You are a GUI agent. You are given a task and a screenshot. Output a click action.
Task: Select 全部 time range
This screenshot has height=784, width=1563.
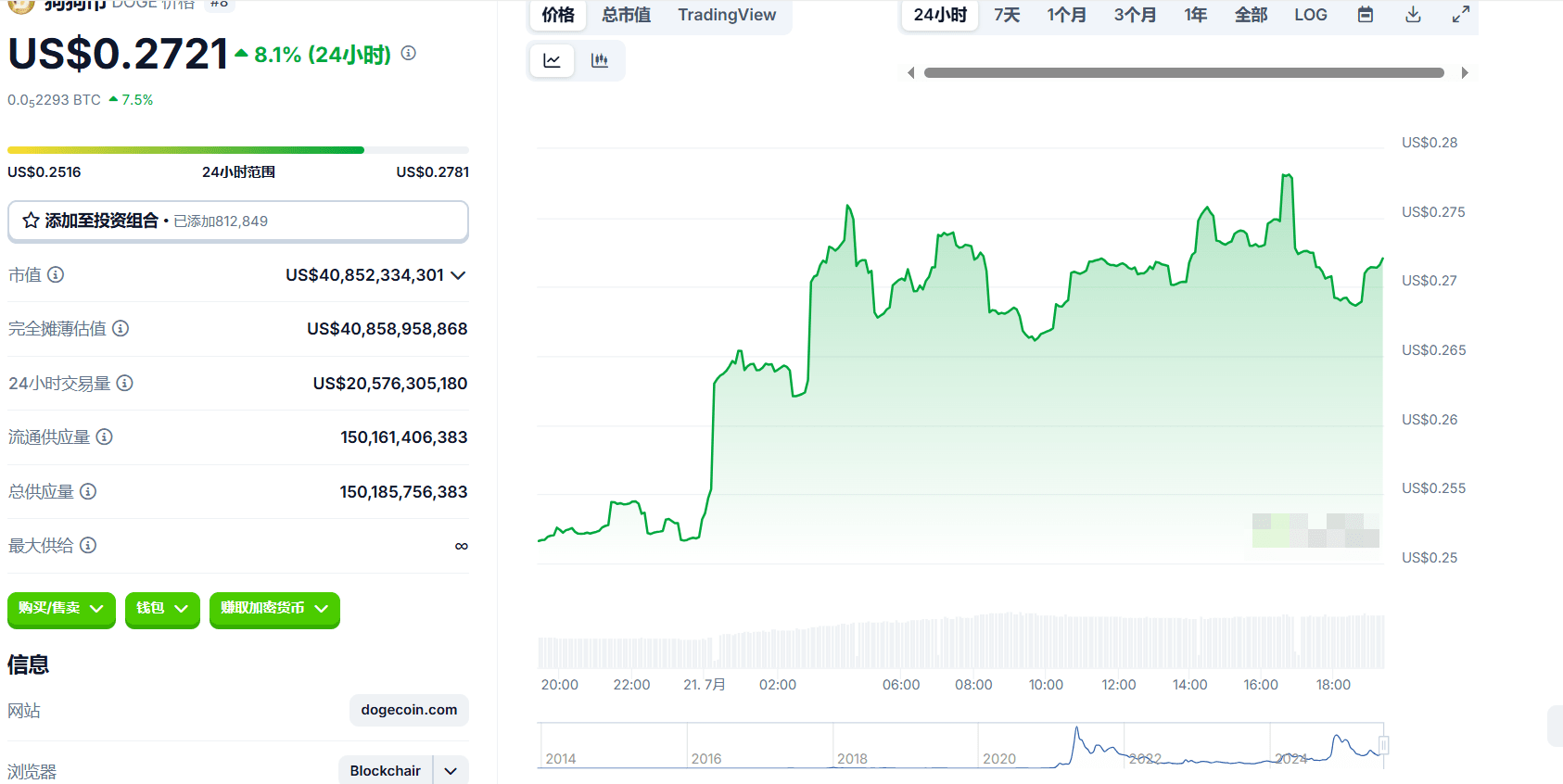(1251, 15)
